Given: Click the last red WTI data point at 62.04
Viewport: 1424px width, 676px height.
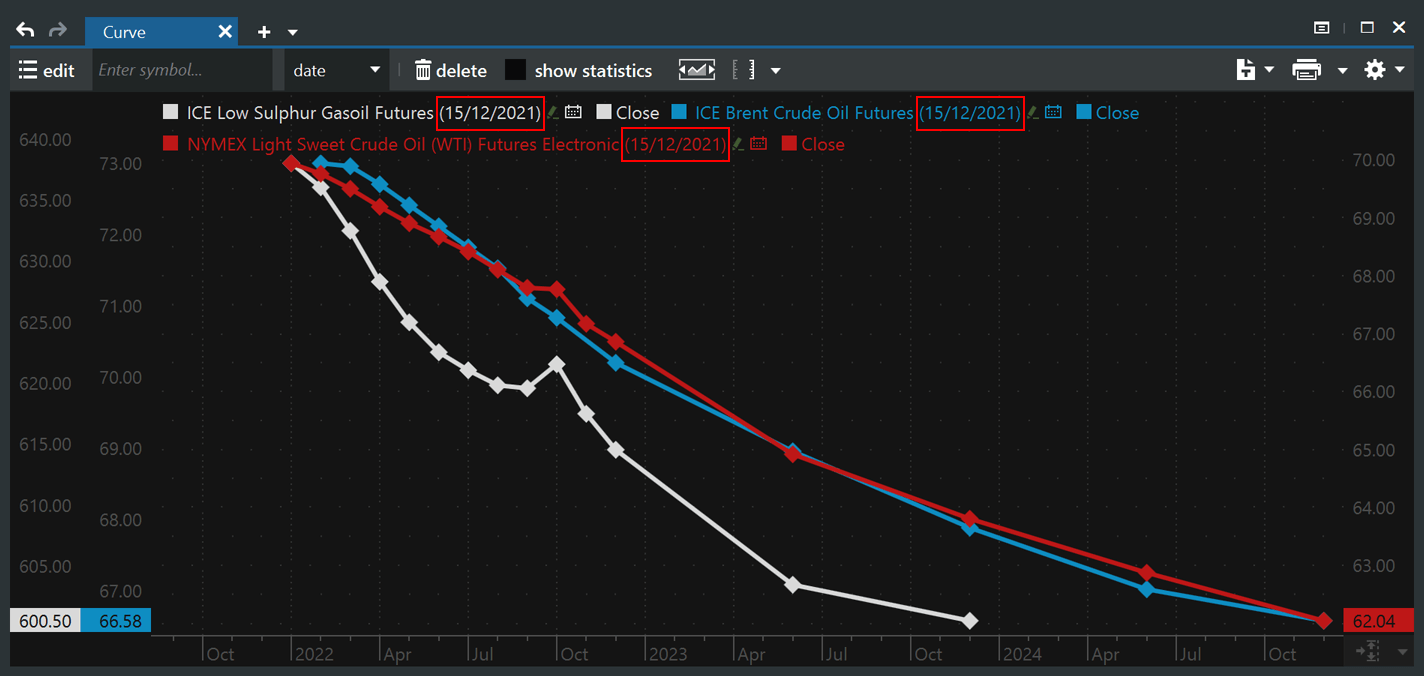Looking at the screenshot, I should [1324, 621].
